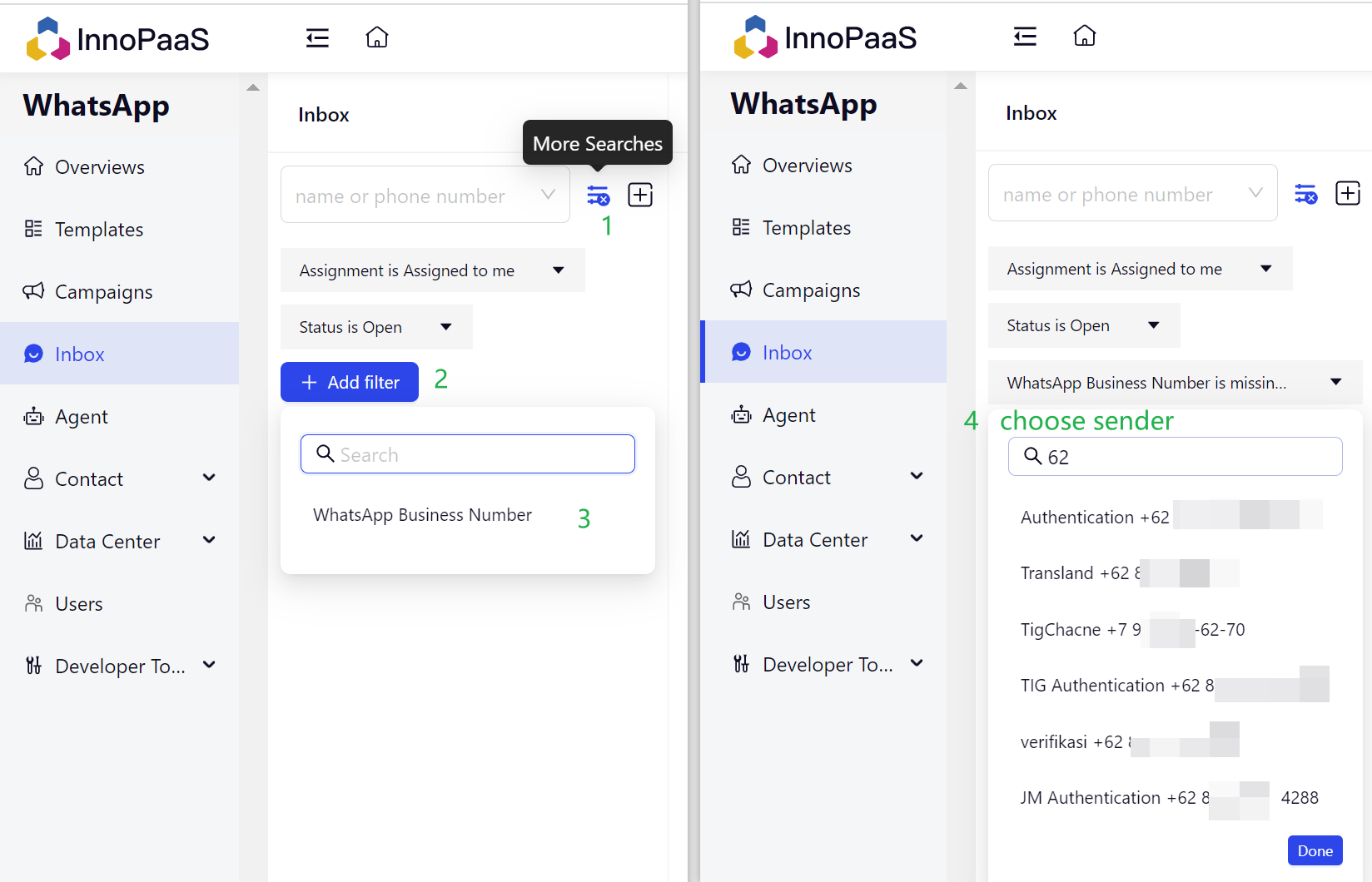1372x882 pixels.
Task: Click the plus-square icon in the right panel
Action: point(1347,194)
